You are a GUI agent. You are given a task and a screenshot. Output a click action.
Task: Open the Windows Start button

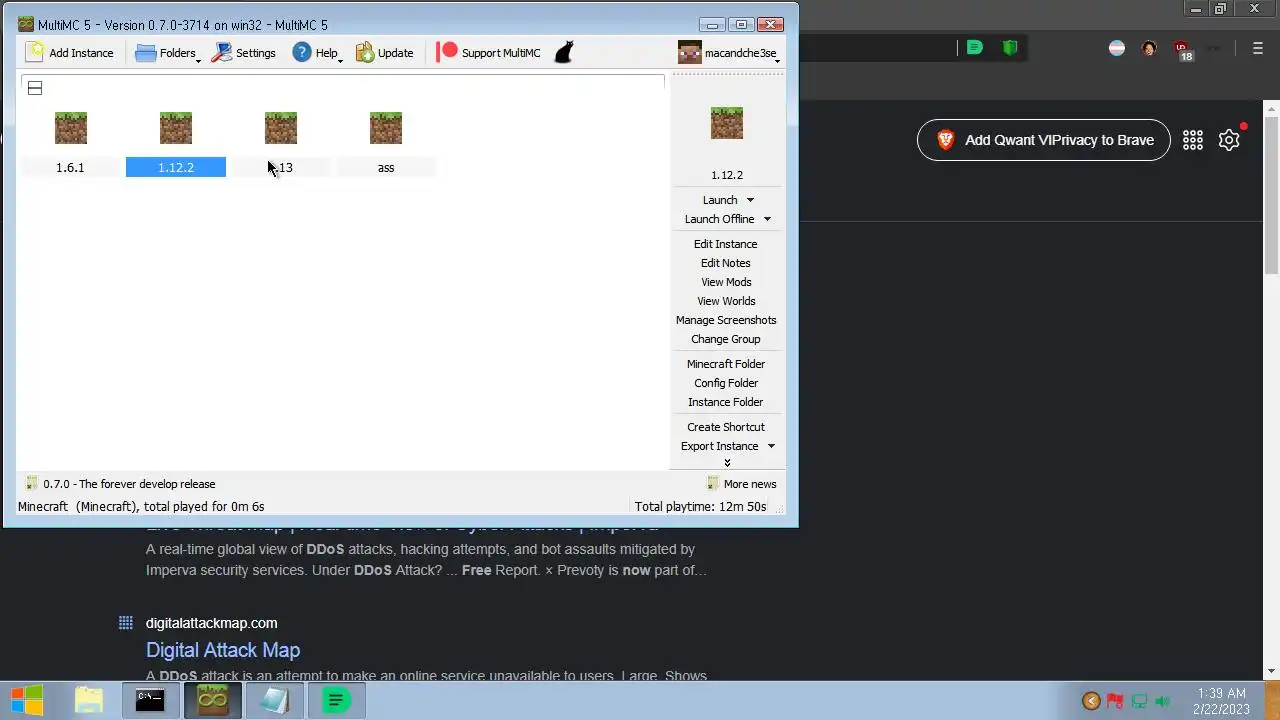pyautogui.click(x=27, y=701)
